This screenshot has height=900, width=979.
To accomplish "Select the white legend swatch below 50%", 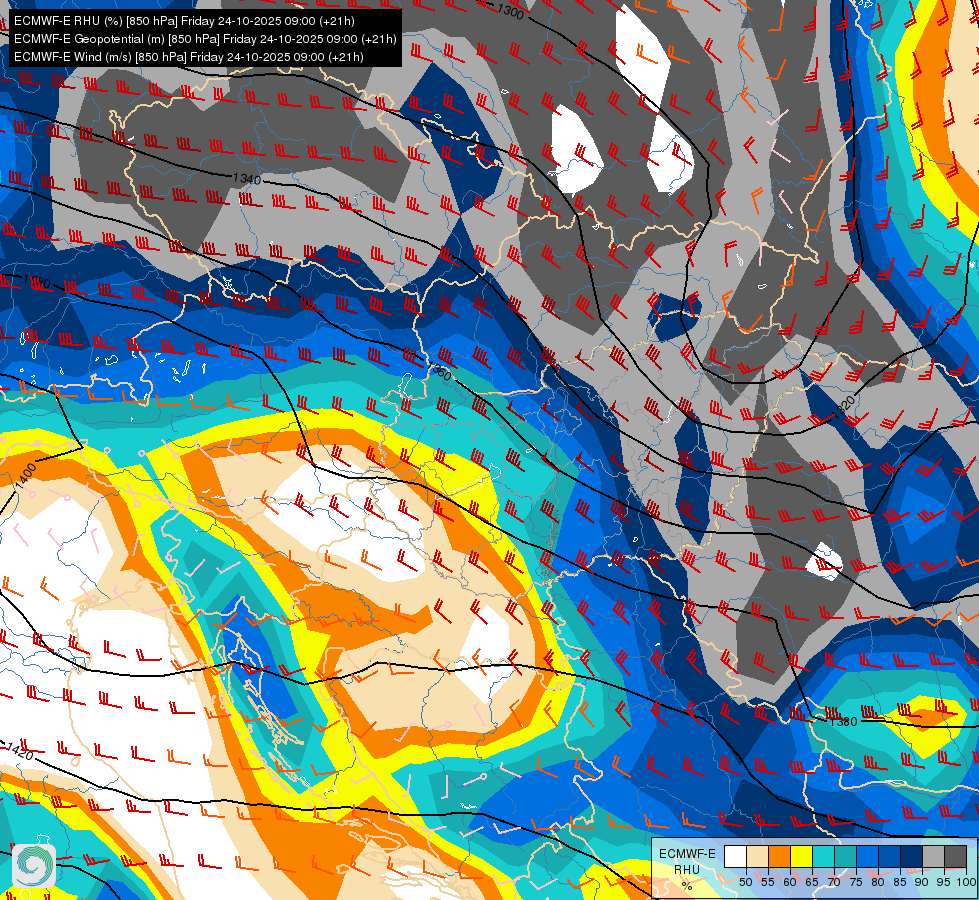I will tap(735, 856).
